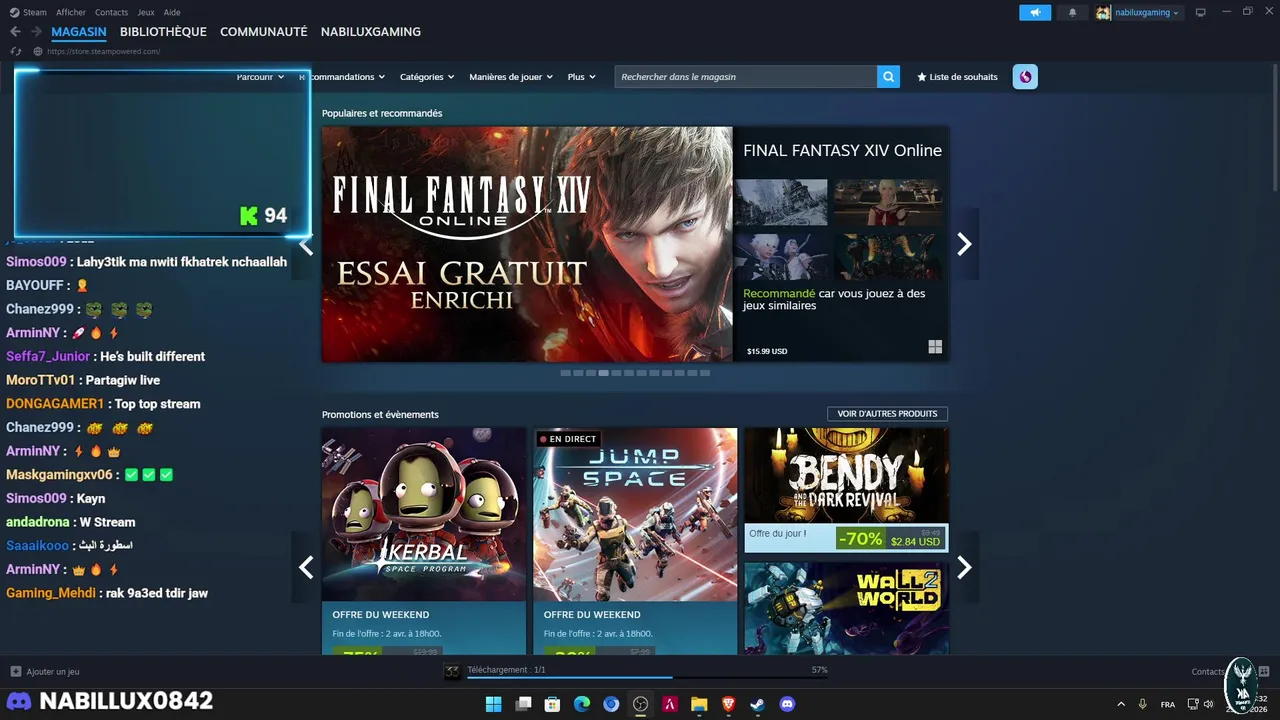Click the store.steampowered.com URL bar
The image size is (1280, 720).
point(105,52)
